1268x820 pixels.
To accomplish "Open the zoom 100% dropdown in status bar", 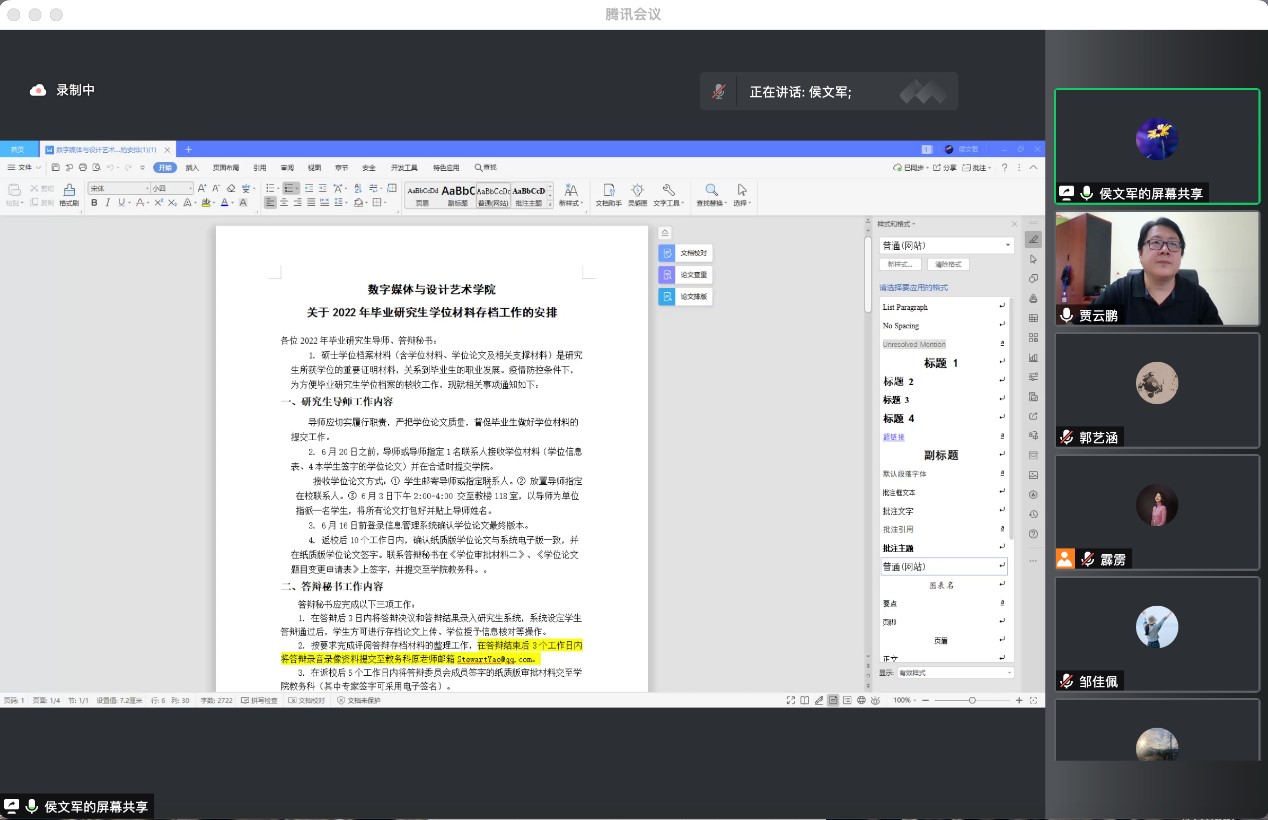I will click(905, 699).
